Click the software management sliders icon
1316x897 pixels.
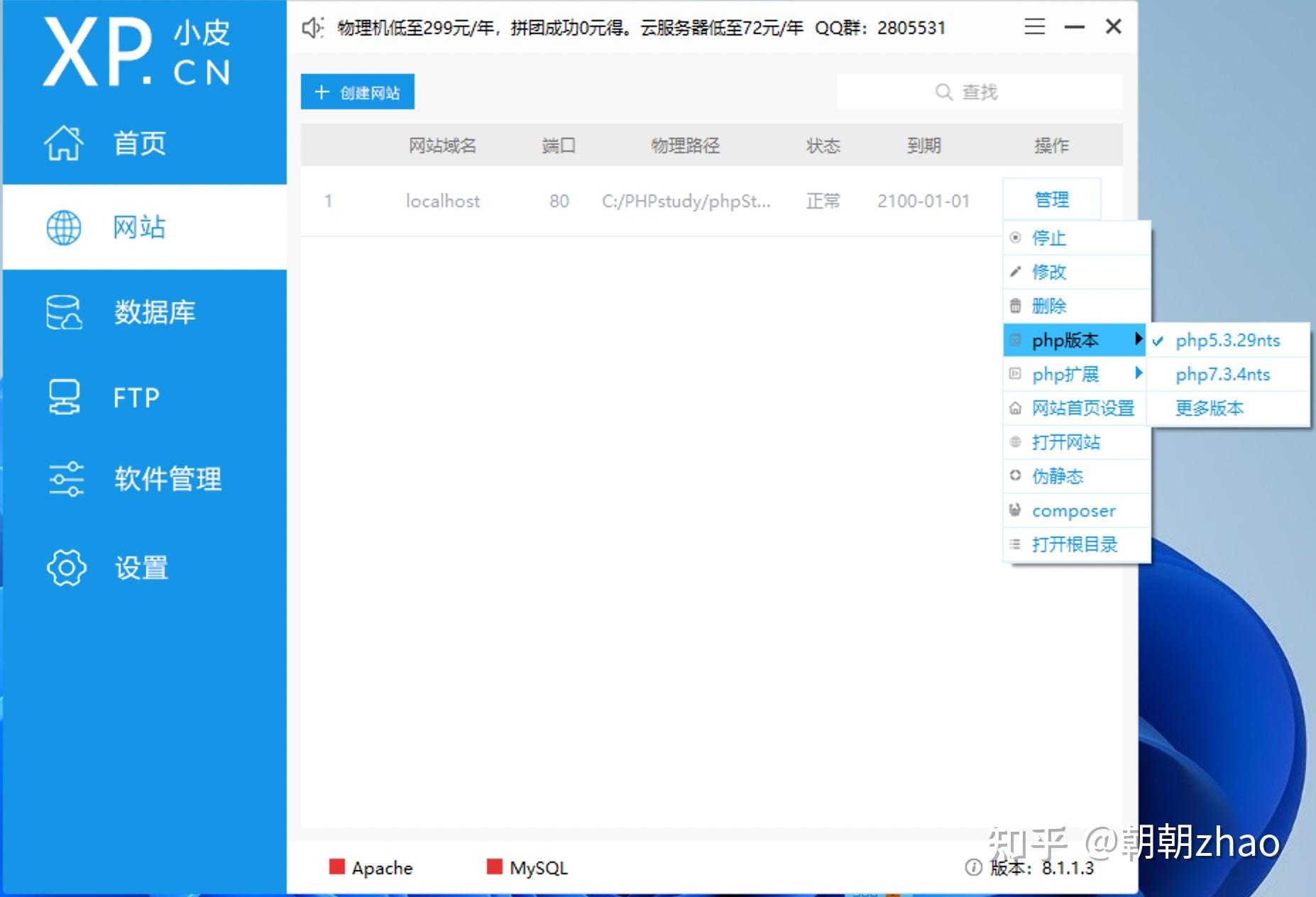[x=66, y=479]
